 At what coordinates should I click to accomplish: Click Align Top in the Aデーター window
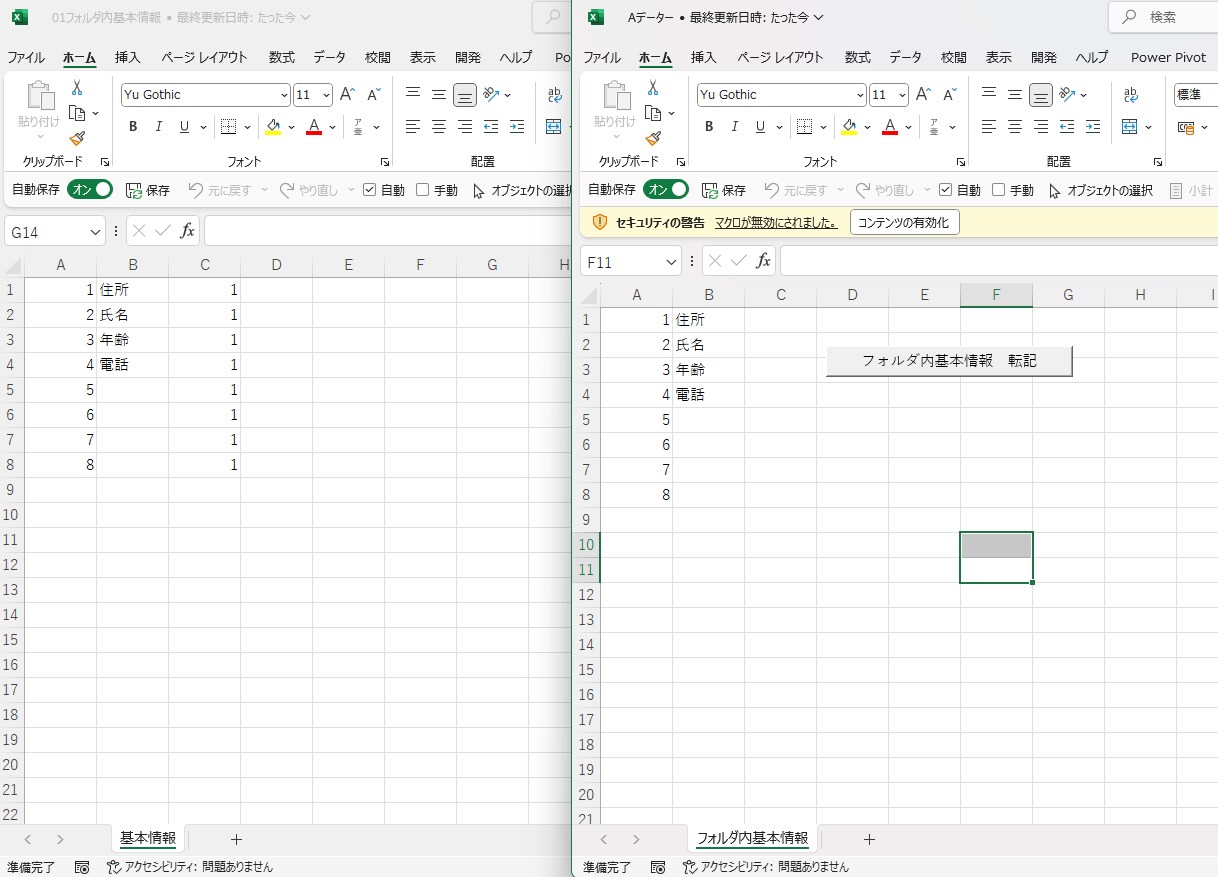pos(989,95)
